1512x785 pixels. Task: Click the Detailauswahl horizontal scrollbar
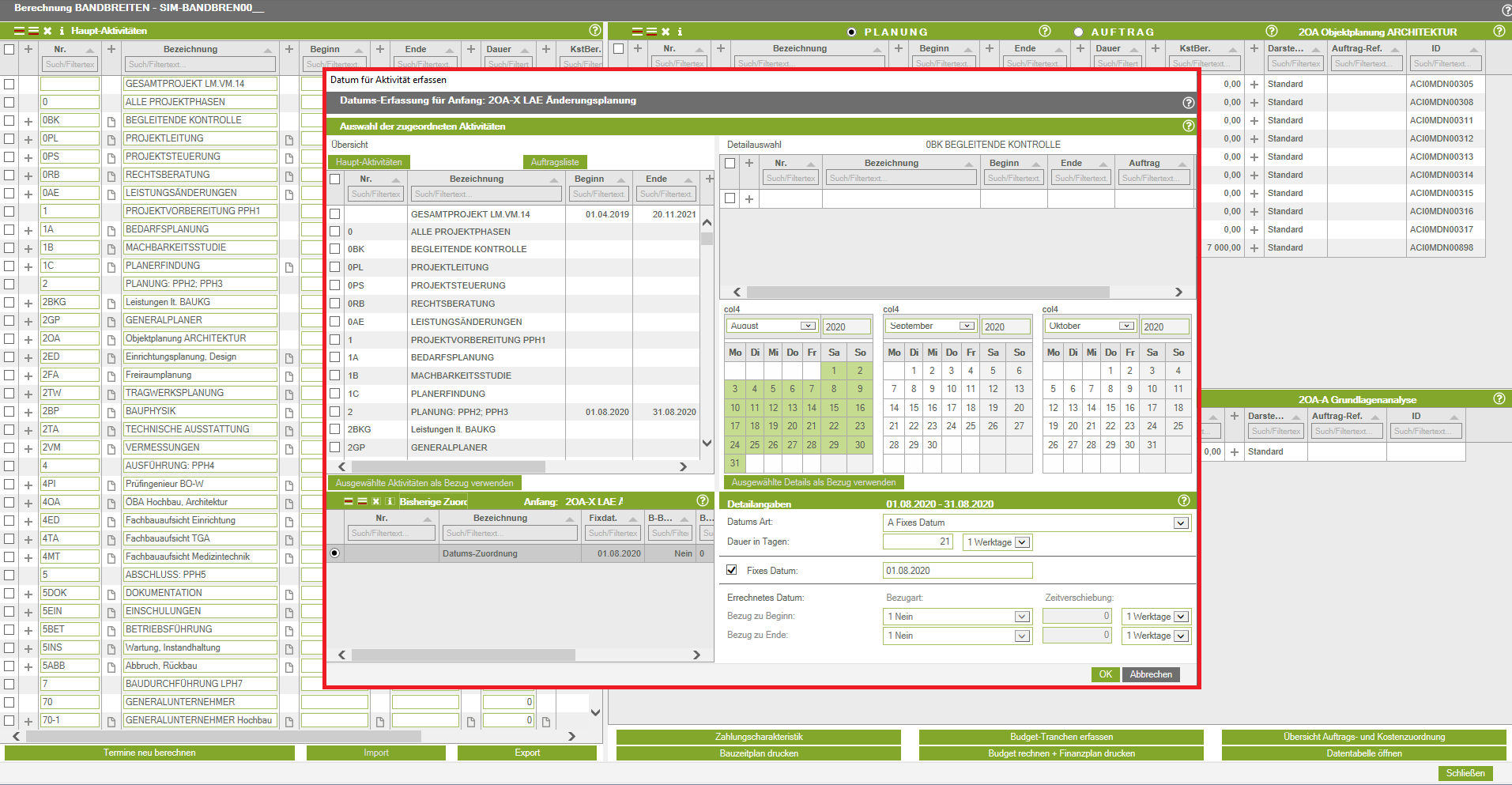click(927, 292)
